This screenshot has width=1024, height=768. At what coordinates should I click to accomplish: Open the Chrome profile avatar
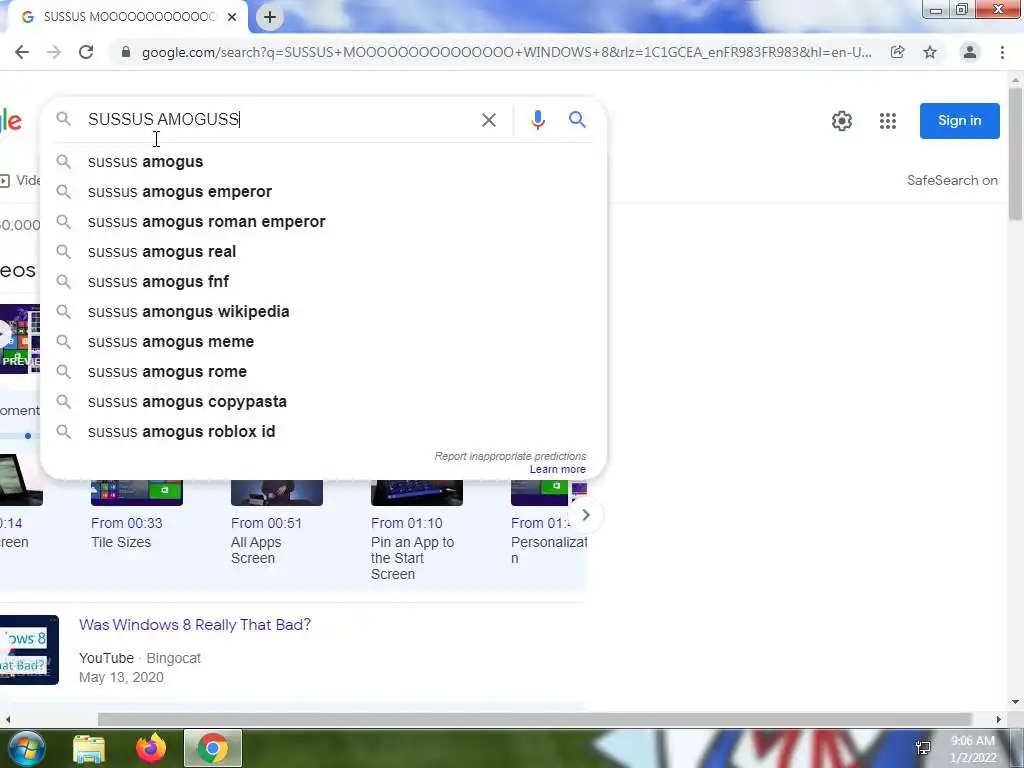click(x=970, y=52)
